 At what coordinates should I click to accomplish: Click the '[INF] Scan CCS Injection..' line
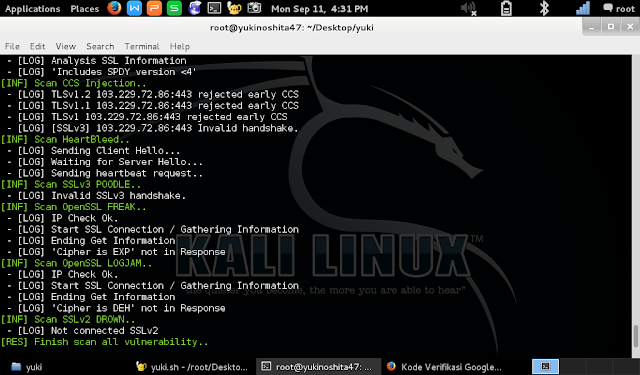[73, 83]
